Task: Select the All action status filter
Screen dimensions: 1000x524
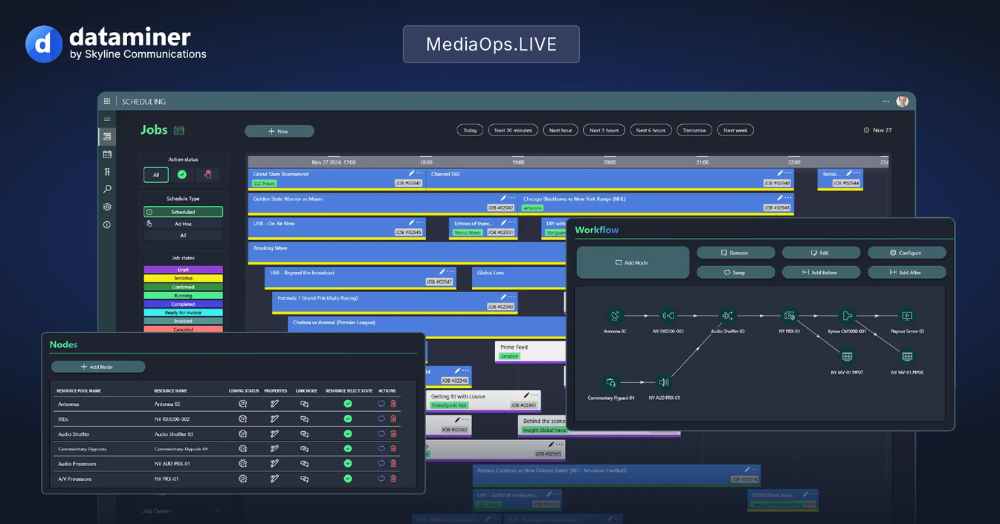Action: (x=156, y=175)
